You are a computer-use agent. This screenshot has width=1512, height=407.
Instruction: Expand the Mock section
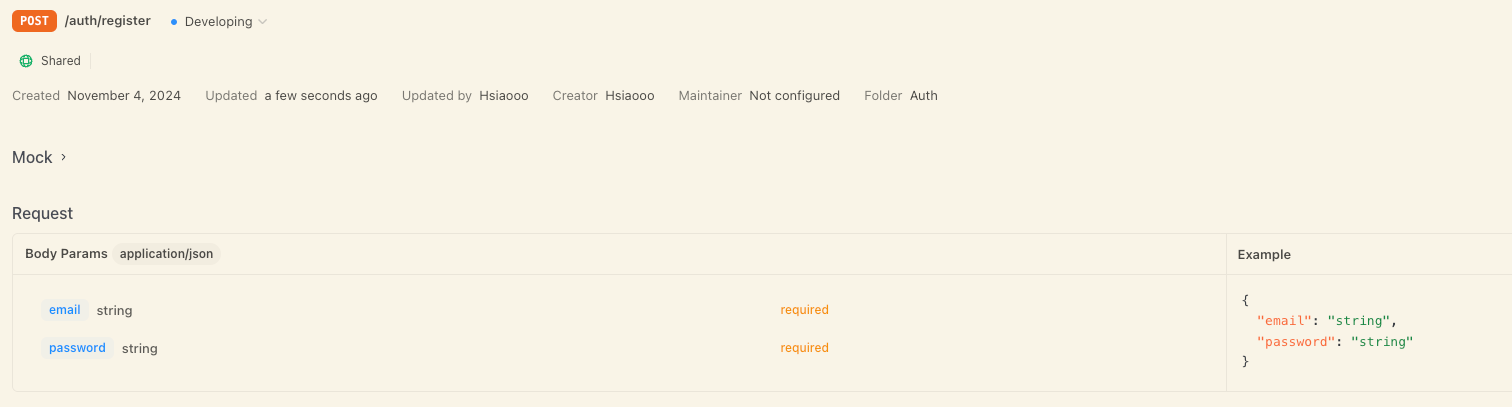[39, 157]
